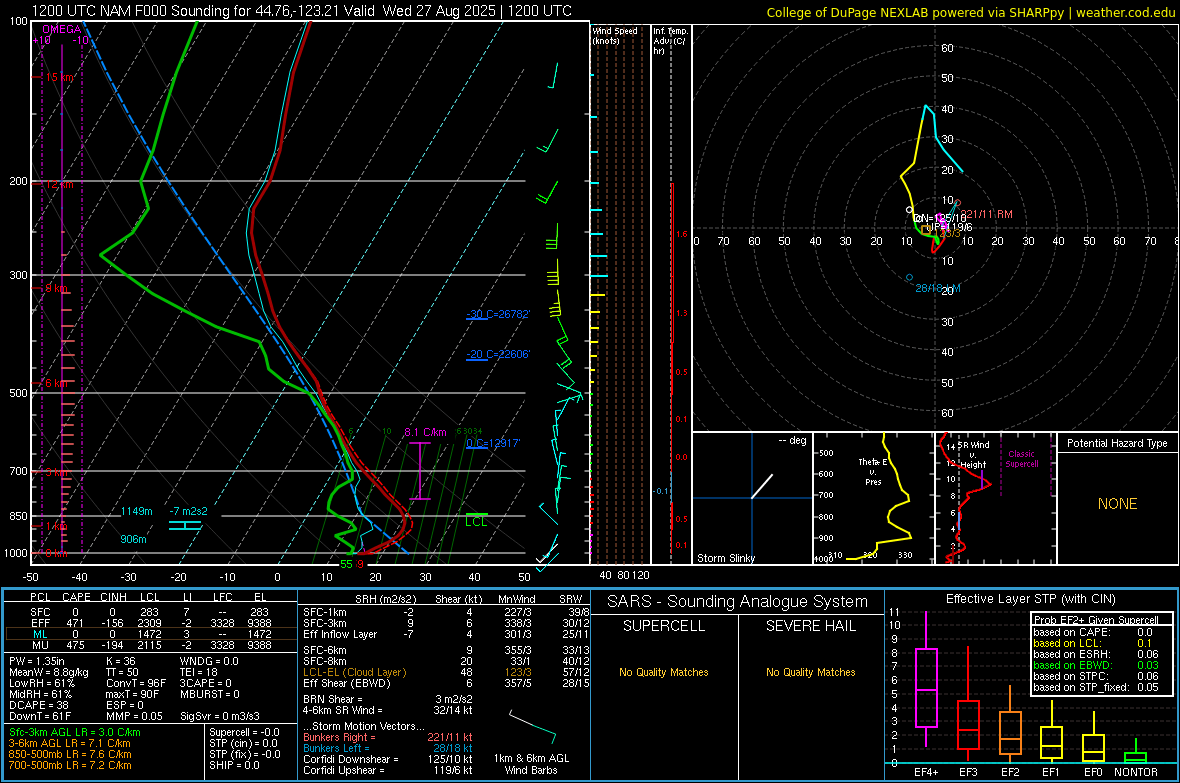Click the Storm Slinky panel label

point(725,558)
